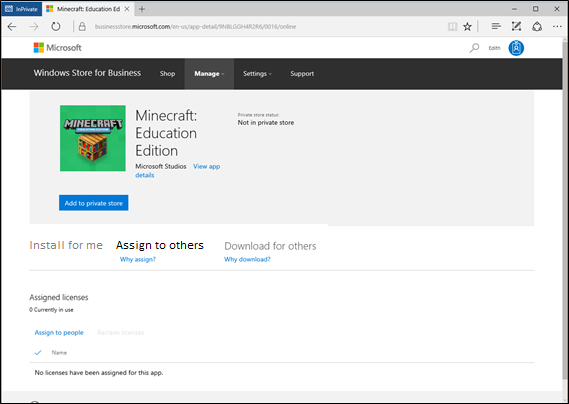Screen dimensions: 569x404
Task: Open the Make a Web Note icon
Action: click(516, 26)
